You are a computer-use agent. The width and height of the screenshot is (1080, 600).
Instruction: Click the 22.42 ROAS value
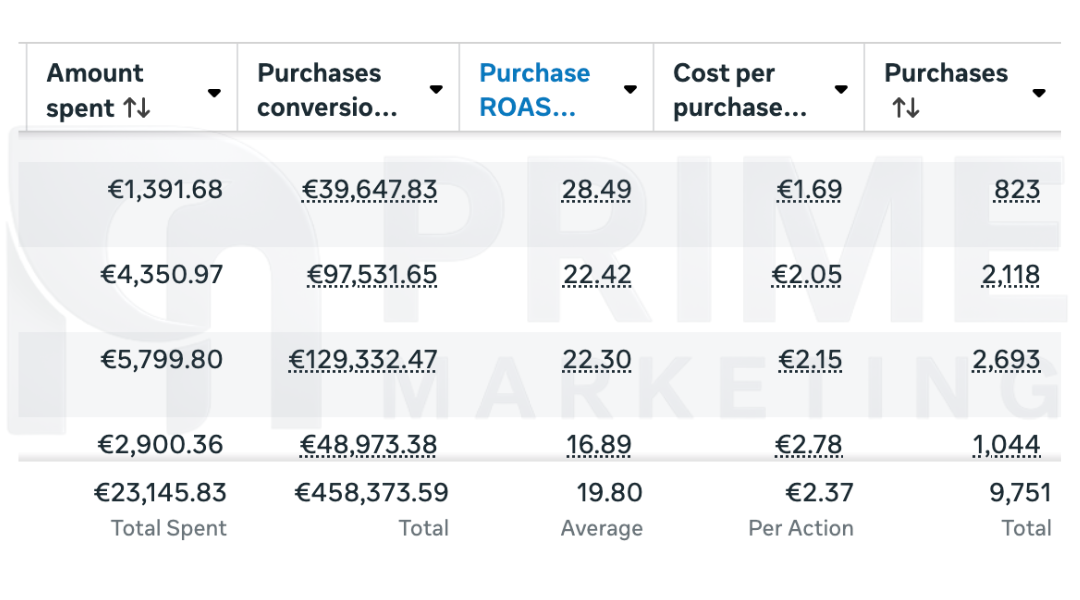[x=597, y=275]
